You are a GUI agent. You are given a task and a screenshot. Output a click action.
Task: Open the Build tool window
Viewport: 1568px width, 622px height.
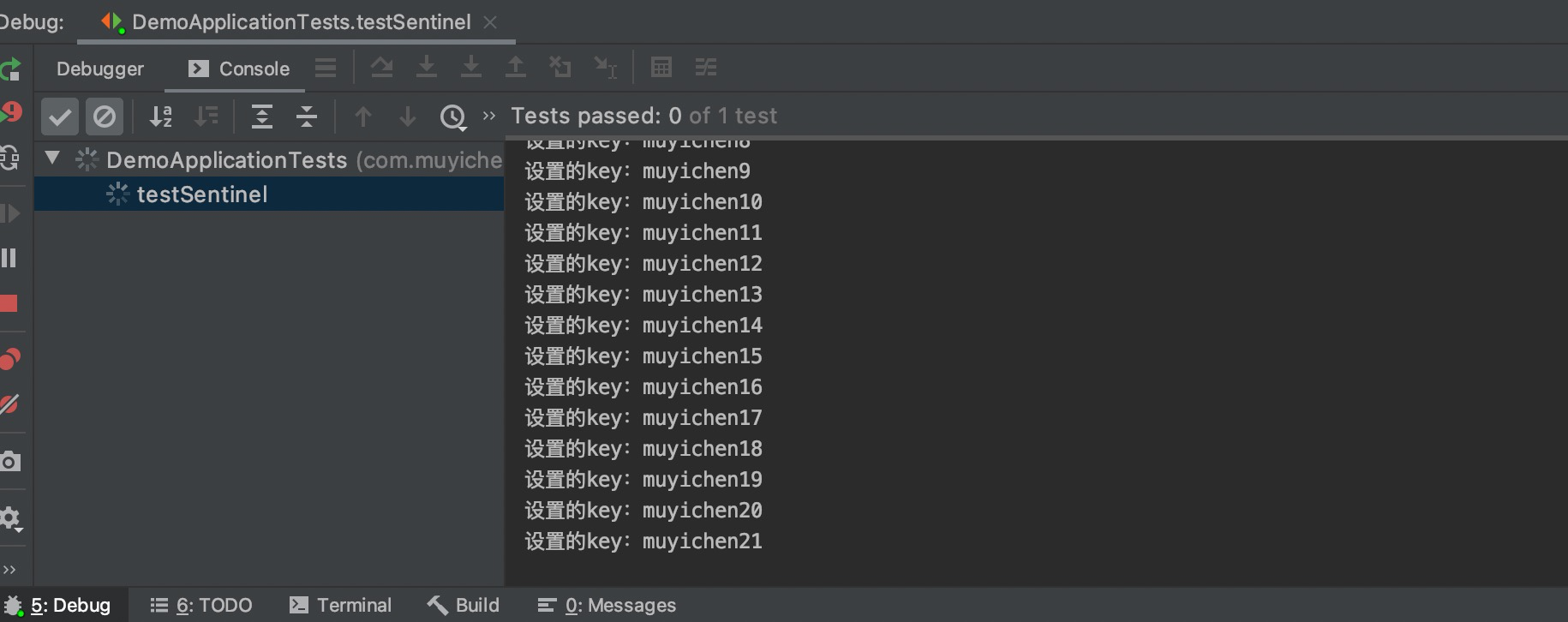[464, 605]
